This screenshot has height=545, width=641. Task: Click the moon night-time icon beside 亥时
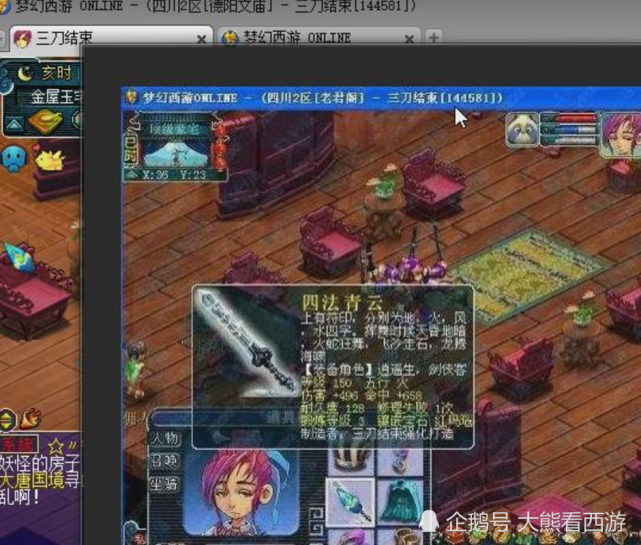(x=25, y=73)
